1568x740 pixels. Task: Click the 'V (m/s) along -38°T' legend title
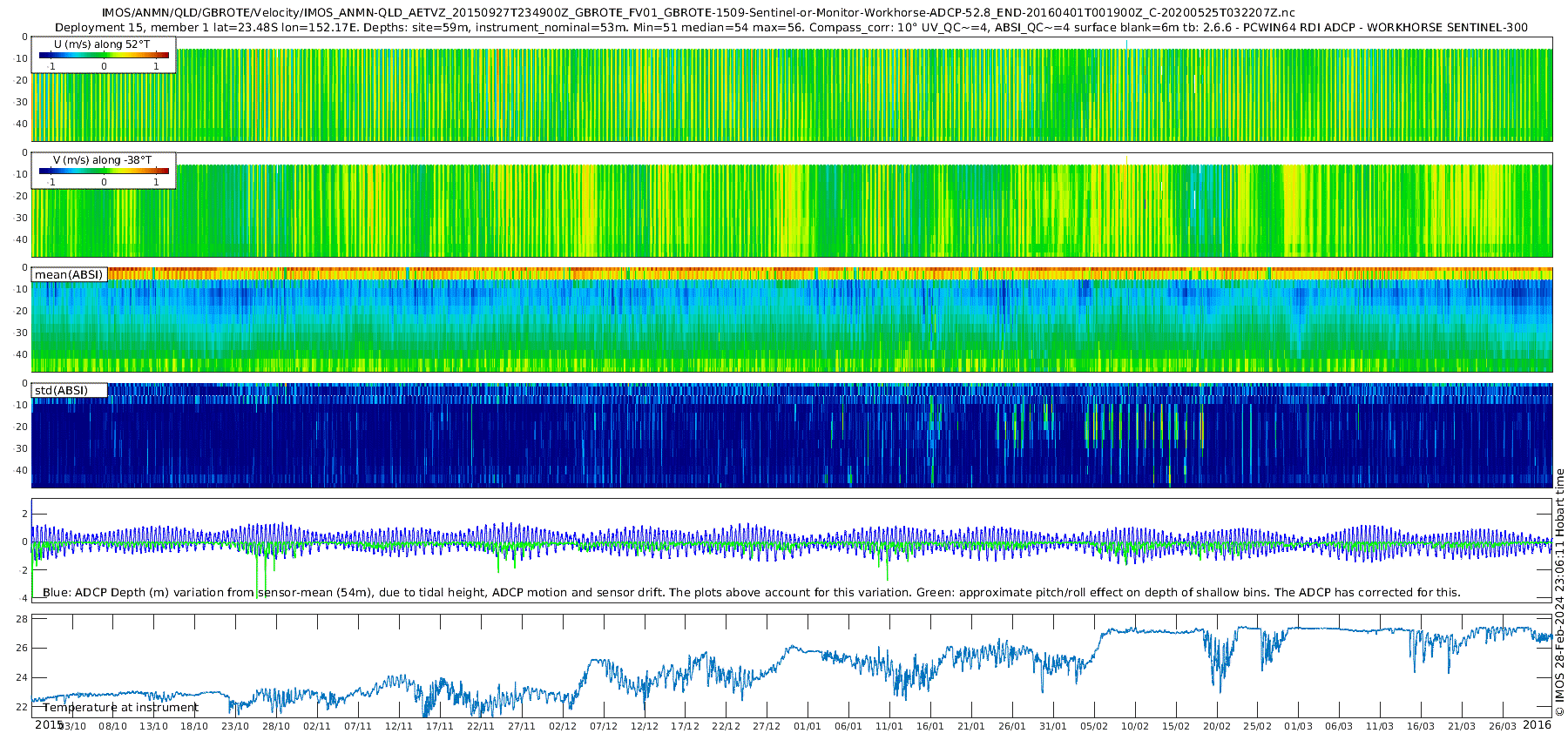pos(102,160)
